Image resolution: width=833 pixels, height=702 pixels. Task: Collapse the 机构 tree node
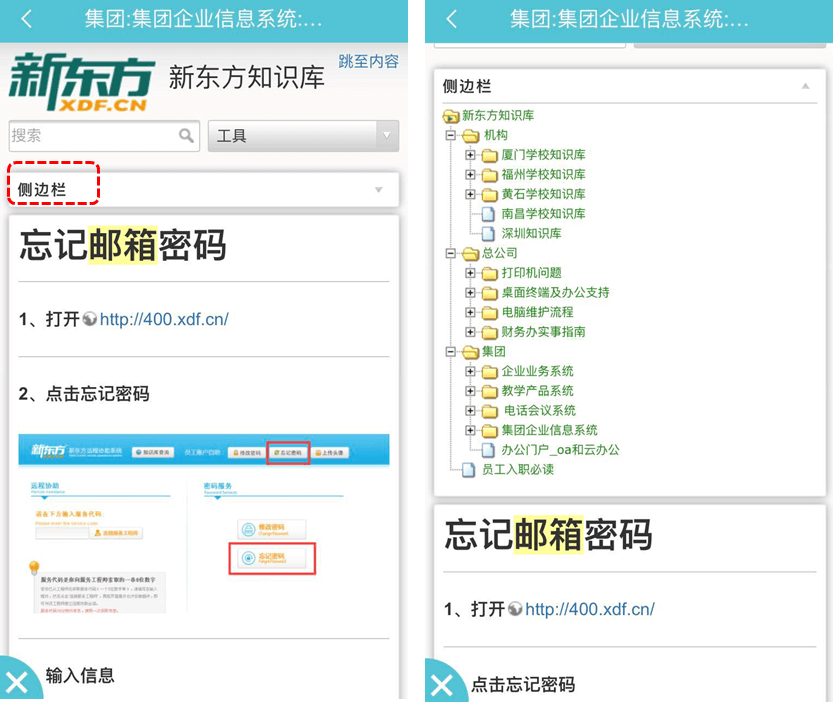451,135
